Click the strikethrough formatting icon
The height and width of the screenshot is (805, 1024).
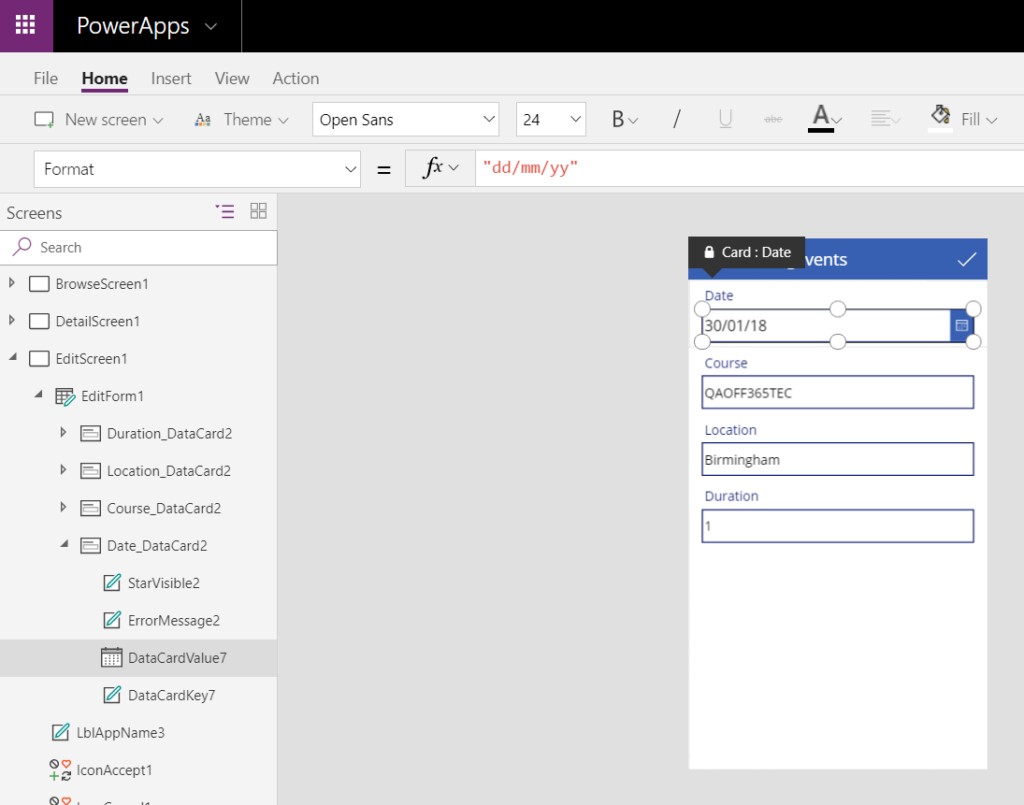coord(773,119)
